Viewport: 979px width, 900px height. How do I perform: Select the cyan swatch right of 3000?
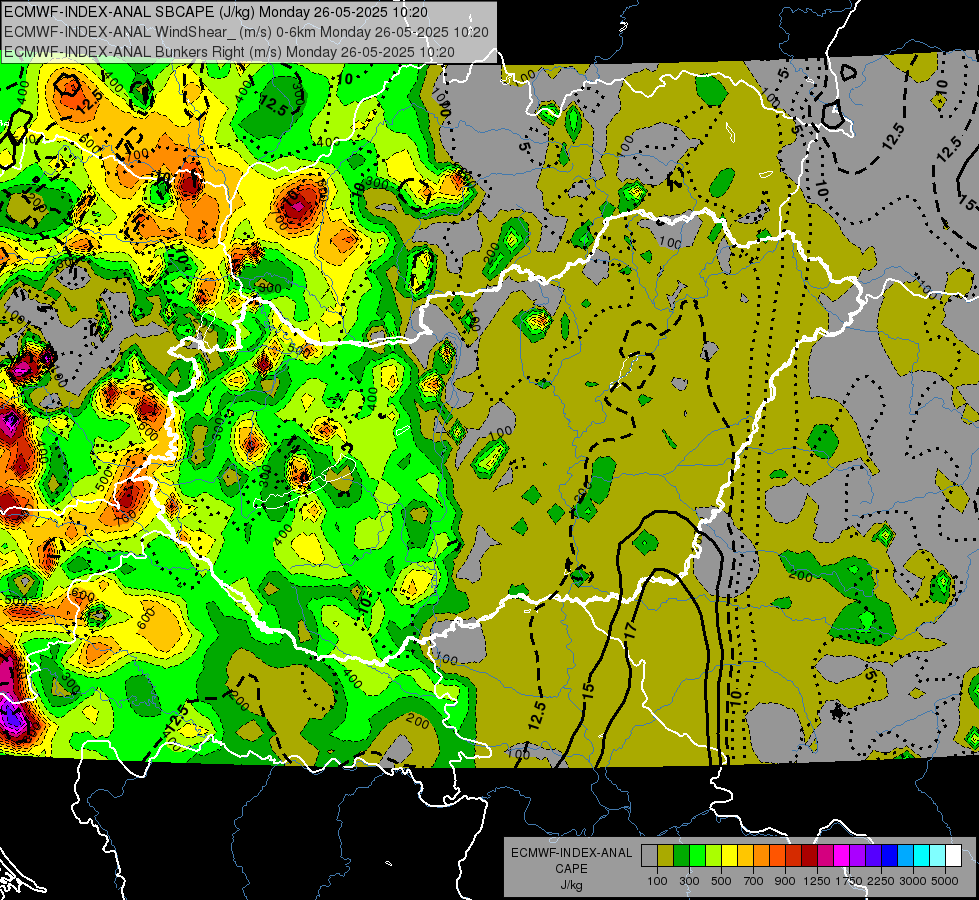coord(922,856)
